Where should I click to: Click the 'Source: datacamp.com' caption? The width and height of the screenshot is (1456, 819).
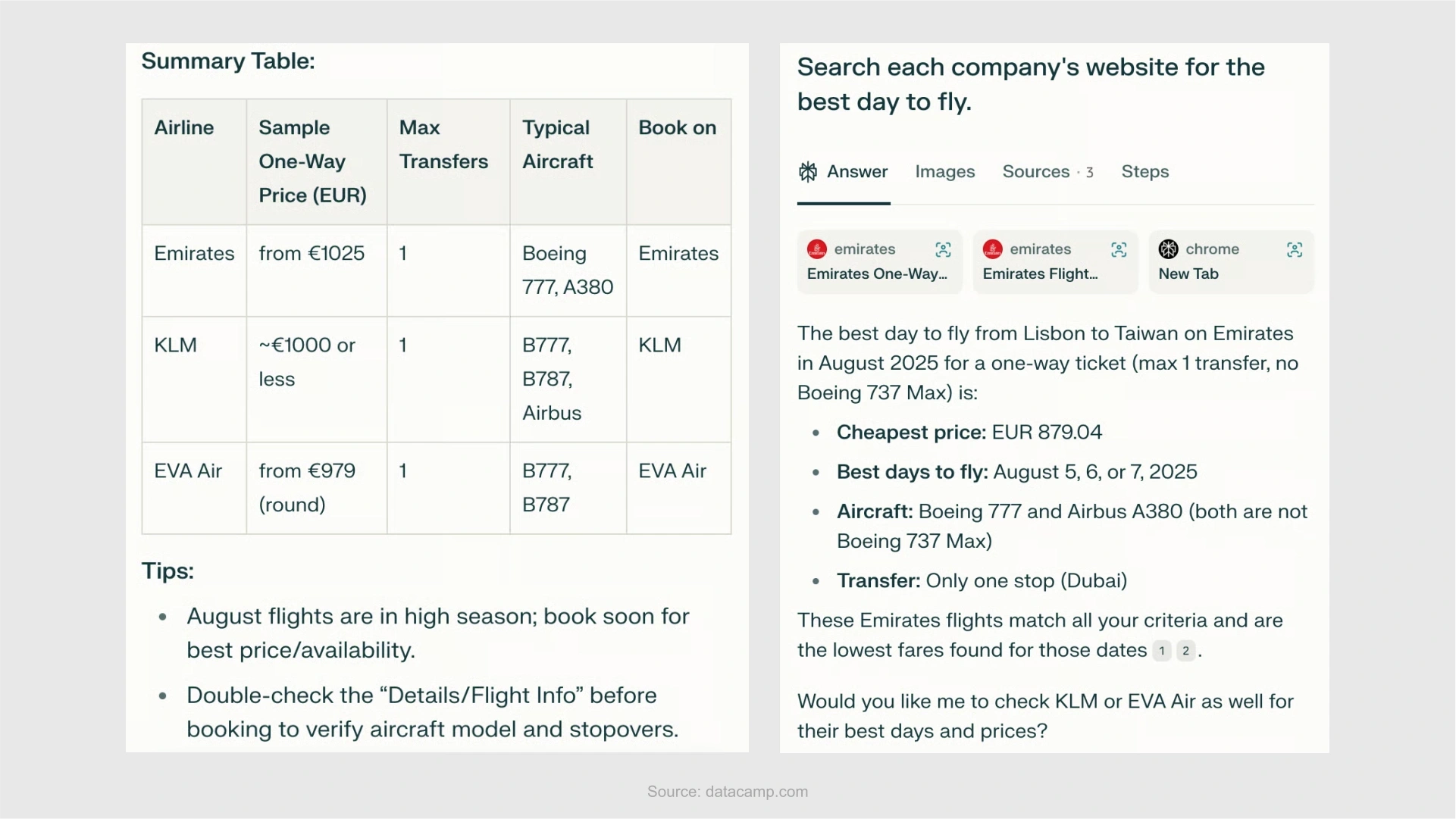728,792
